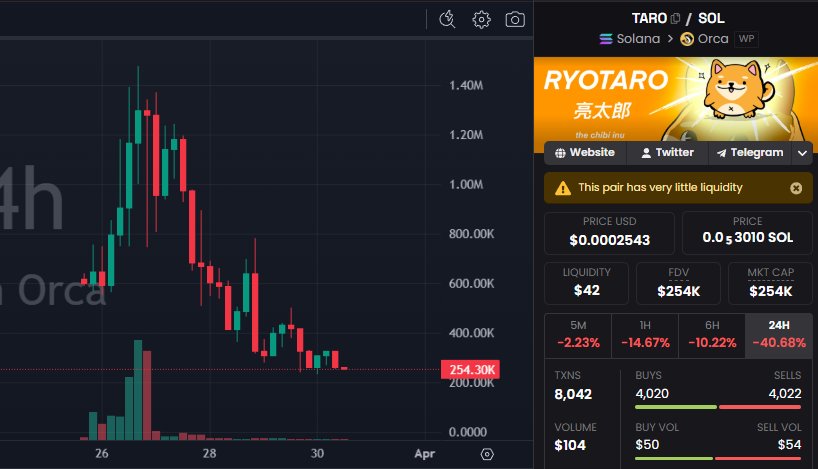
Task: Open the quick search lightning icon
Action: (x=448, y=19)
